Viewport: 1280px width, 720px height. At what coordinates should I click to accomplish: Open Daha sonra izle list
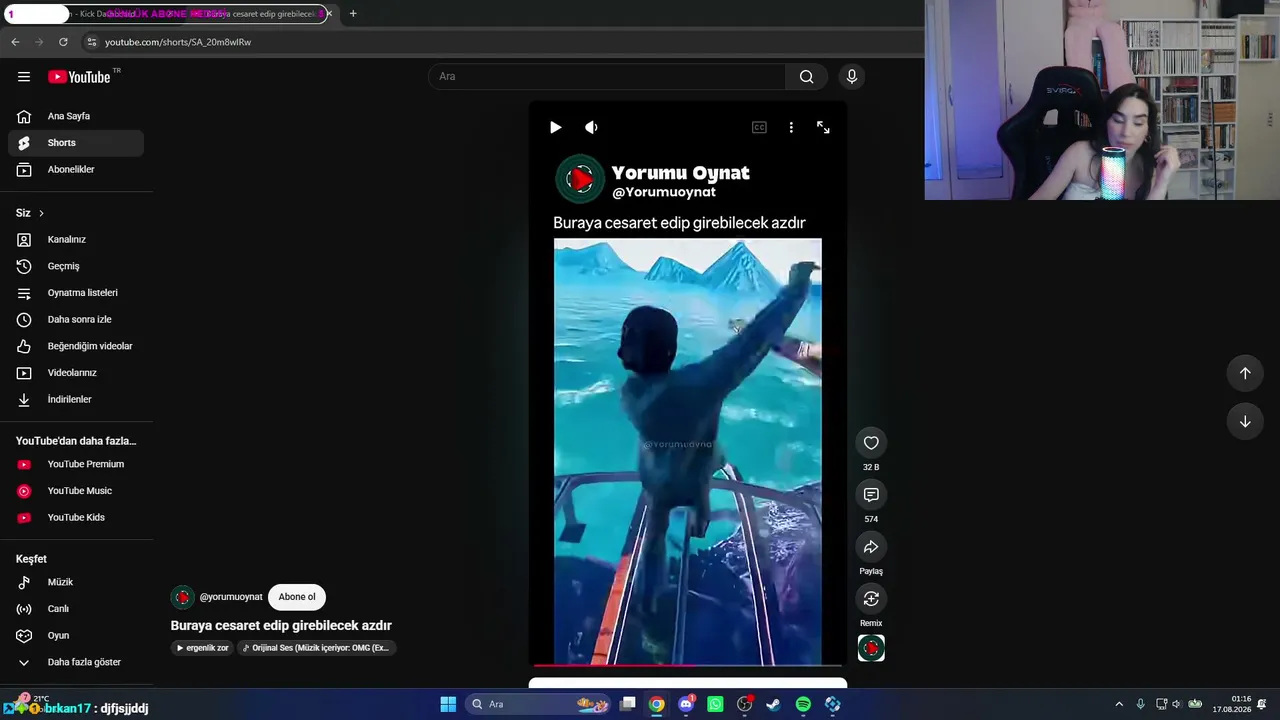click(76, 320)
